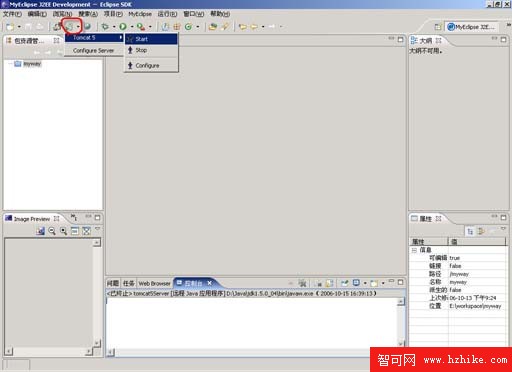Viewport: 512px width, 372px height.
Task: Select the myway project in the tree
Action: (32, 64)
